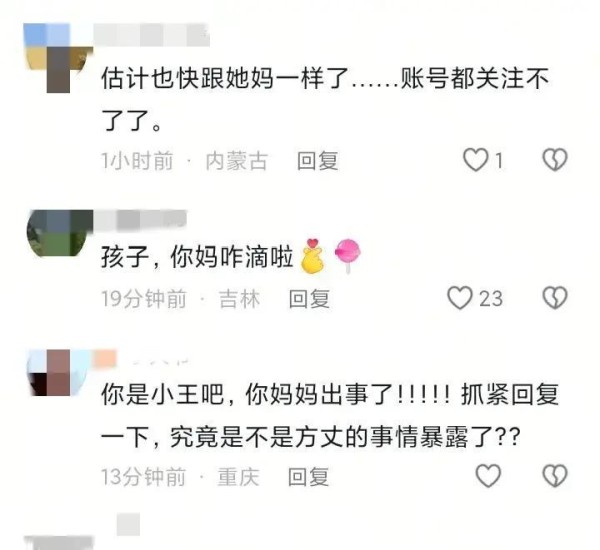
Task: Select the comment text 你是小王吧
Action: pyautogui.click(x=162, y=395)
